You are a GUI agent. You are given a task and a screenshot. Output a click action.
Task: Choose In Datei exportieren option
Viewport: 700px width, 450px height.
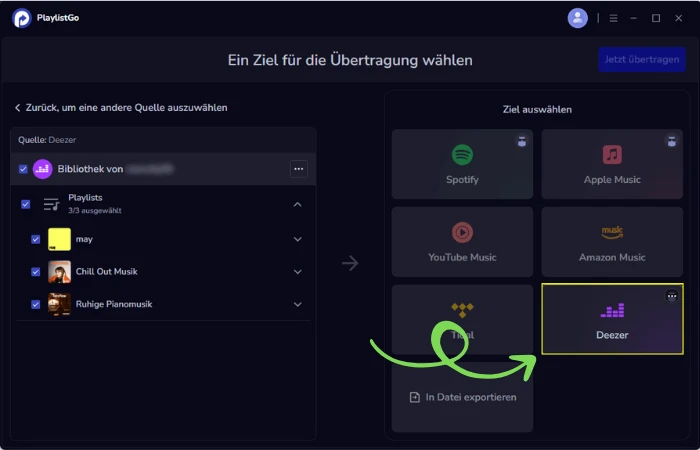(x=462, y=397)
